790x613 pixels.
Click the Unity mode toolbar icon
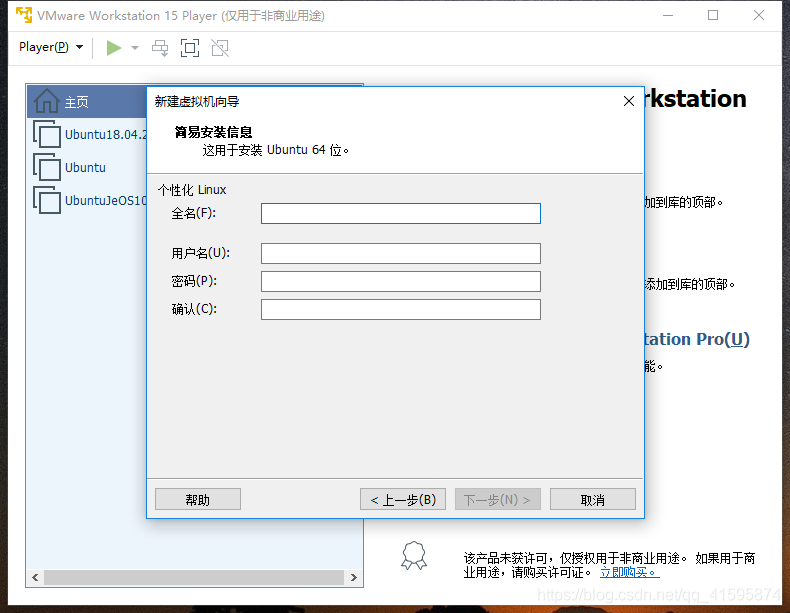click(220, 48)
